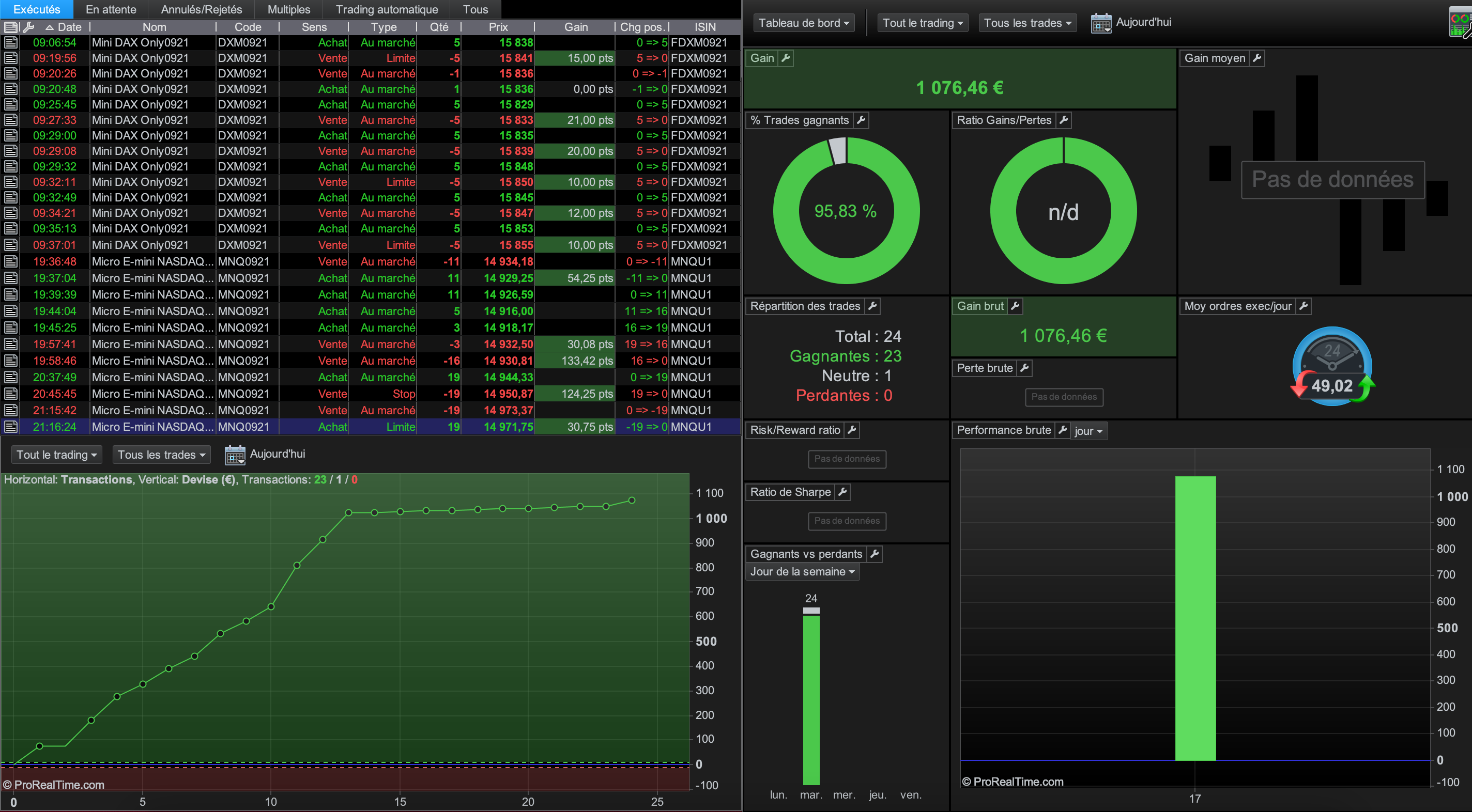Open order details icon for 09:06:54 row
This screenshot has width=1472, height=812.
pyautogui.click(x=10, y=43)
